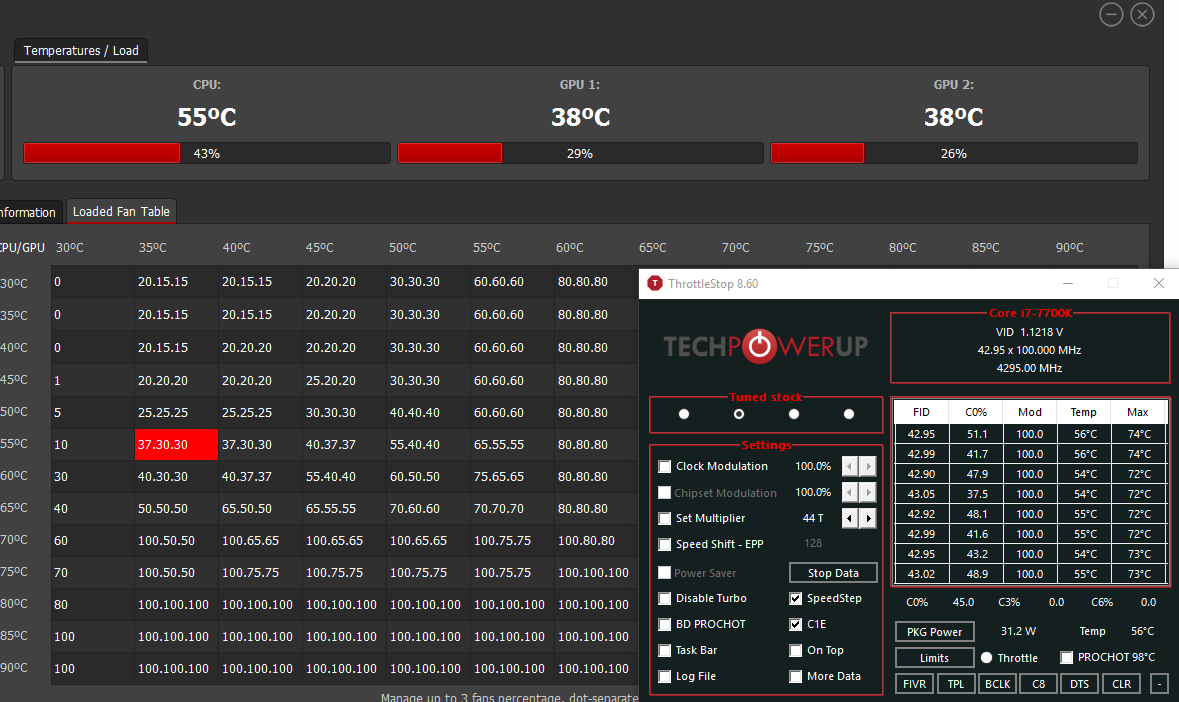Screen dimensions: 1179x702
Task: Check the More Data option
Action: click(x=796, y=676)
